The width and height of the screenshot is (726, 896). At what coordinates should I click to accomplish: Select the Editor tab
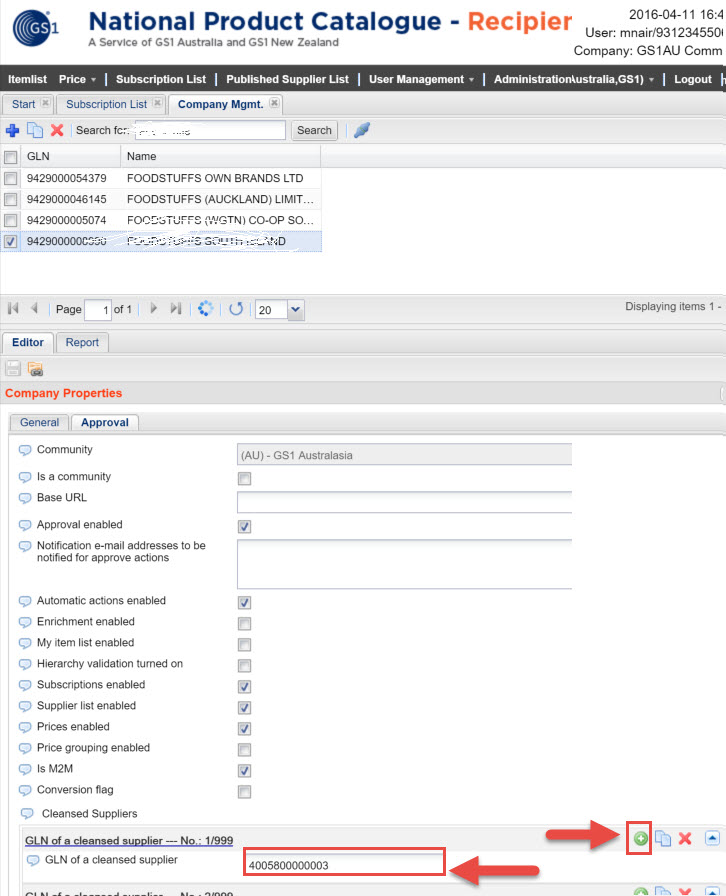[x=27, y=342]
